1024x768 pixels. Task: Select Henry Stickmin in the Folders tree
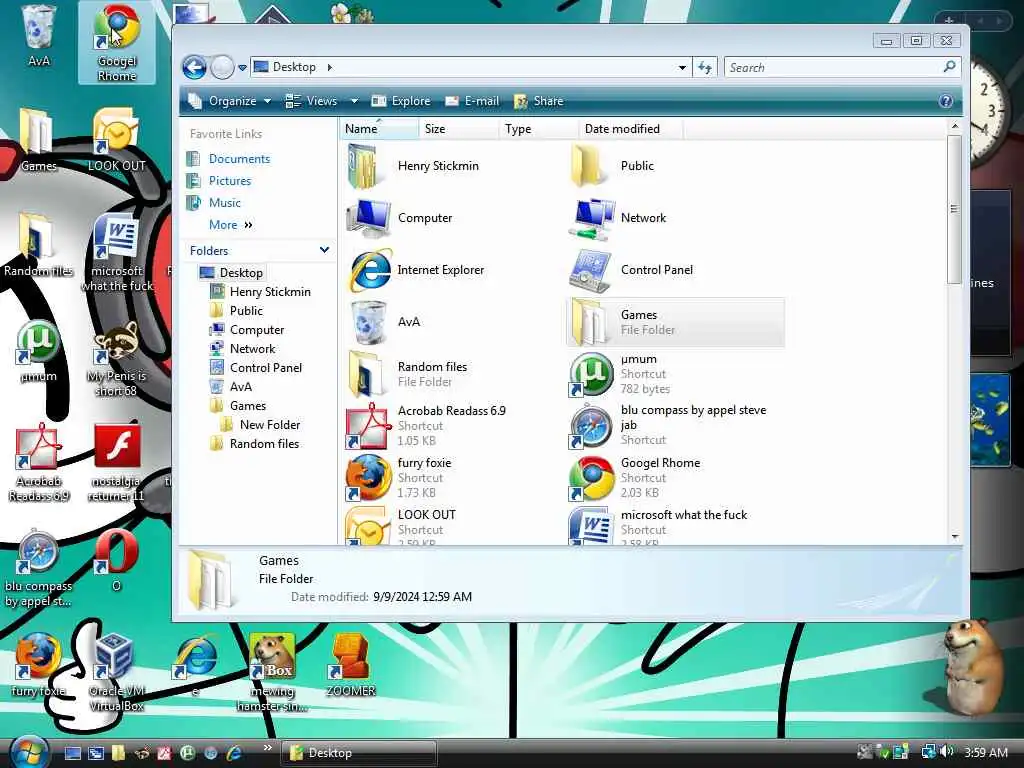click(x=270, y=292)
